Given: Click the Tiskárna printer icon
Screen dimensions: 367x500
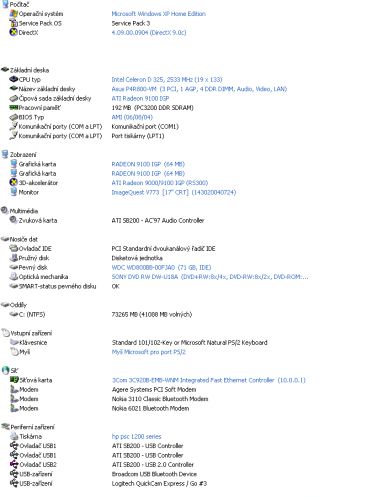Looking at the screenshot, I should (x=14, y=436).
